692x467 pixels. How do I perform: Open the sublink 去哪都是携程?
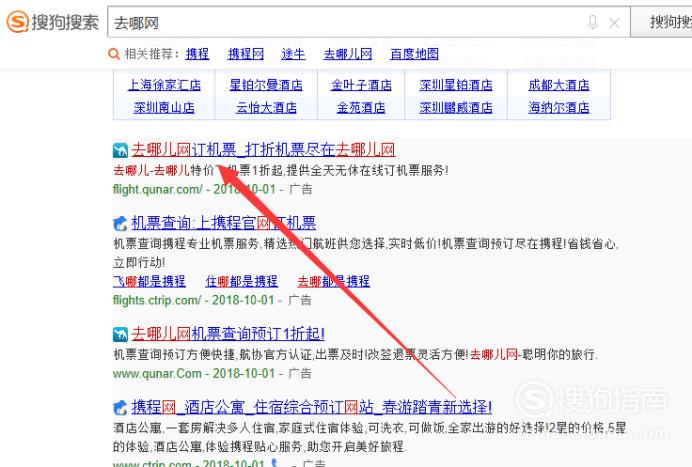click(334, 281)
